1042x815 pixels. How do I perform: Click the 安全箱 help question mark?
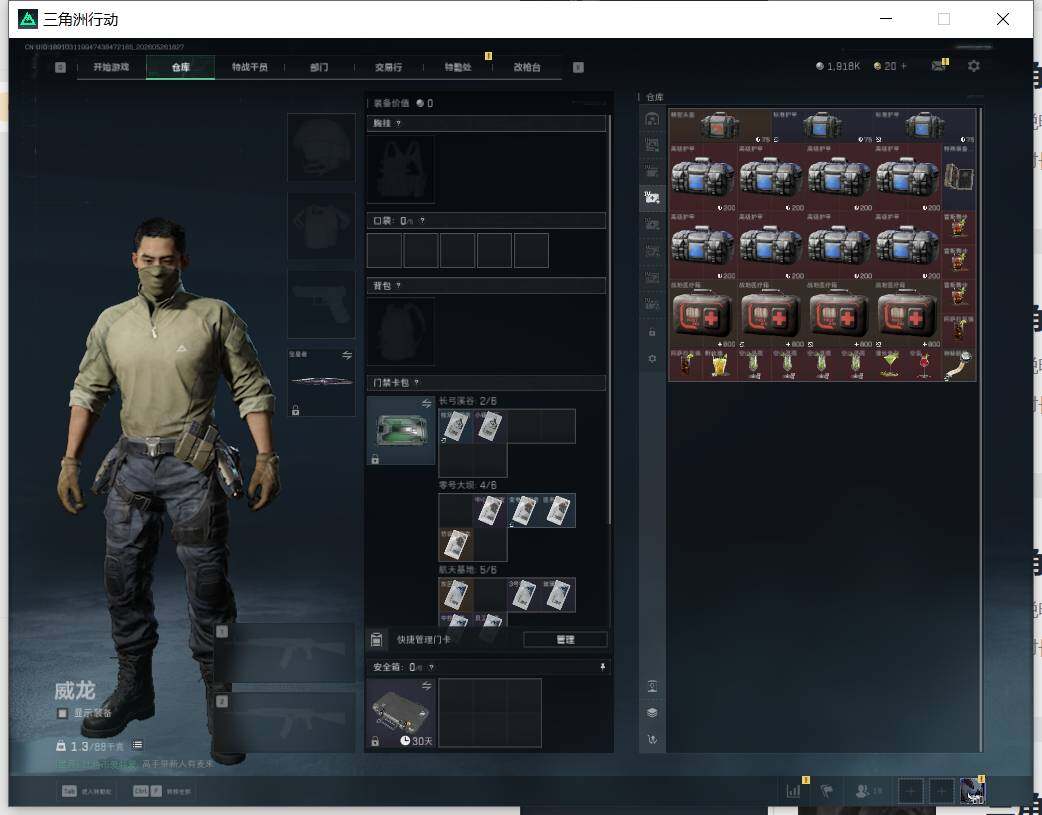(x=431, y=667)
